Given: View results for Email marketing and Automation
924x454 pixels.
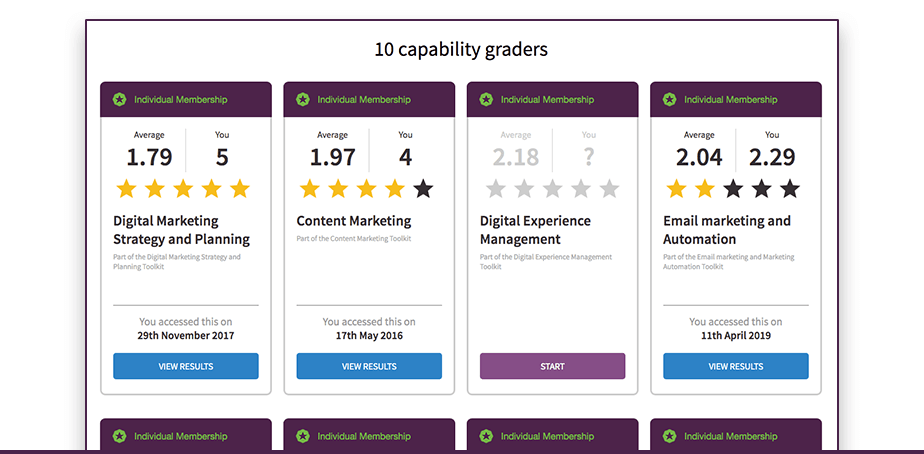Looking at the screenshot, I should coord(736,366).
